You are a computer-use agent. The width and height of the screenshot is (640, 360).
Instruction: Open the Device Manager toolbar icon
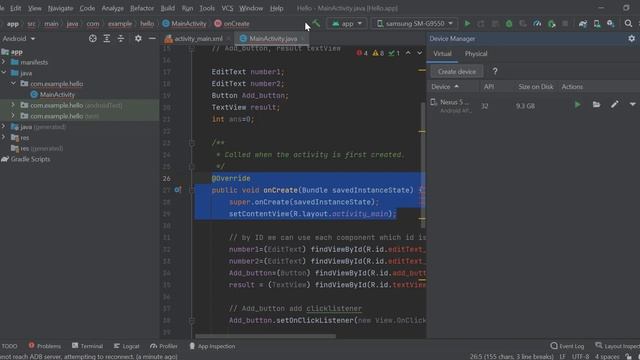point(597,24)
